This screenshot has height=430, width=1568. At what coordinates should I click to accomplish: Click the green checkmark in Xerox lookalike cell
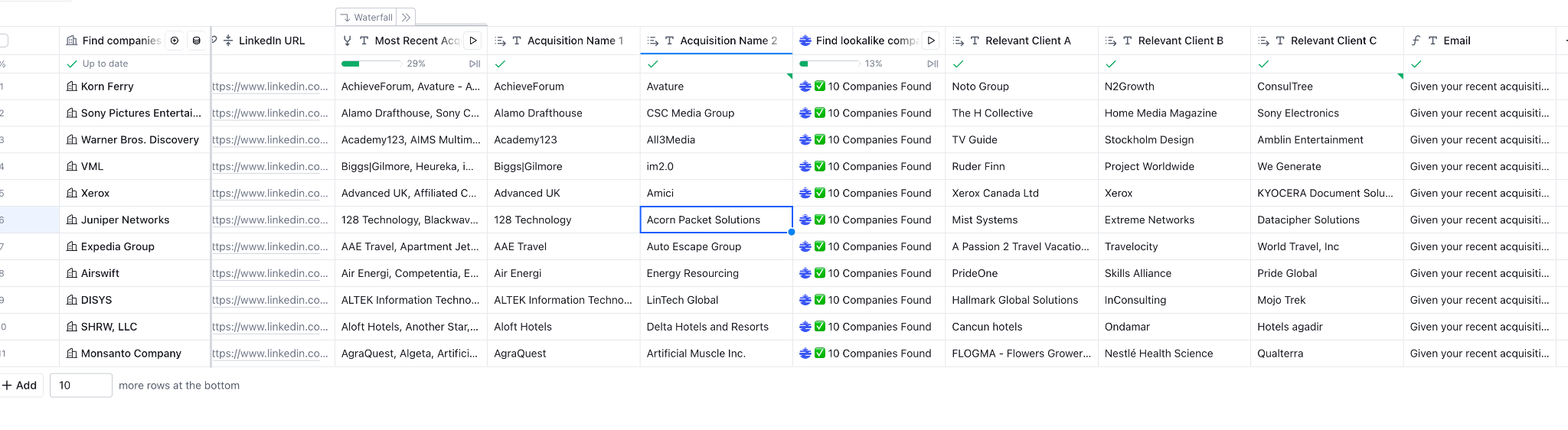tap(820, 193)
